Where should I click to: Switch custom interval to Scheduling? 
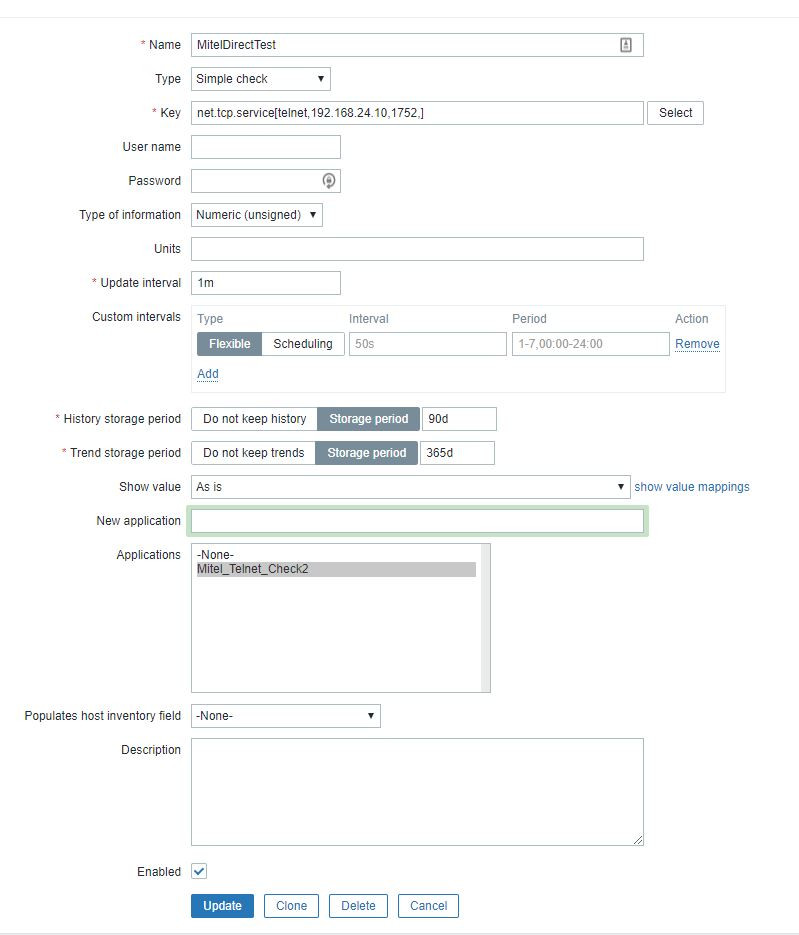coord(303,344)
